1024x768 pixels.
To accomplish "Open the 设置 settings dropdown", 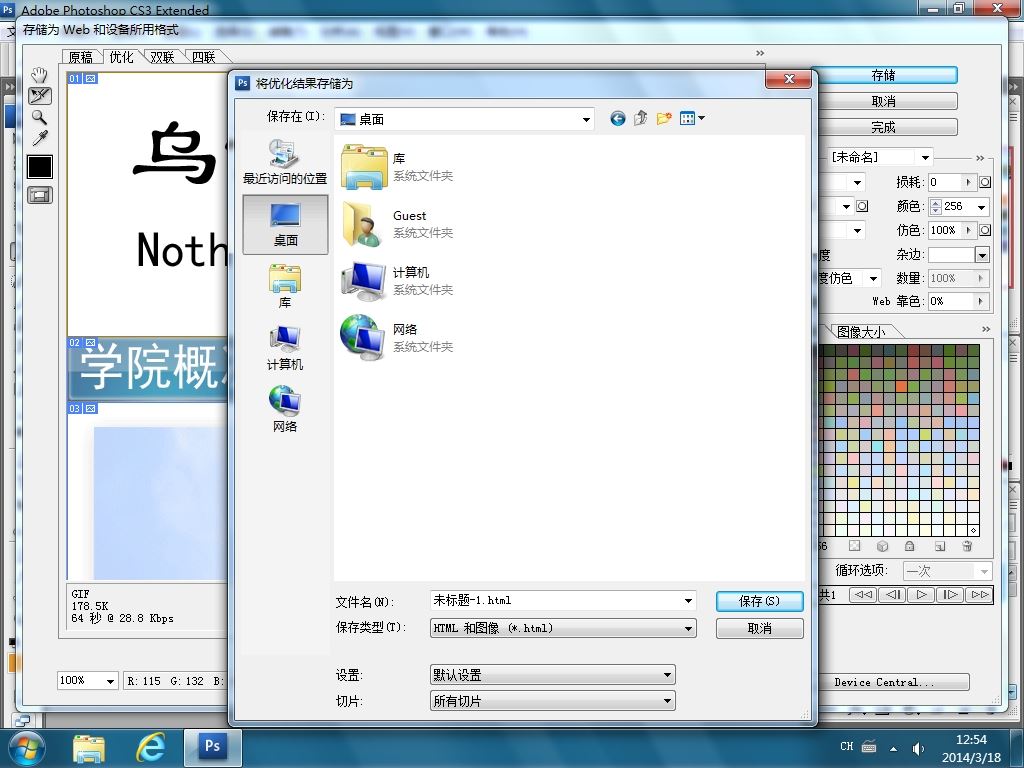I will coord(552,675).
